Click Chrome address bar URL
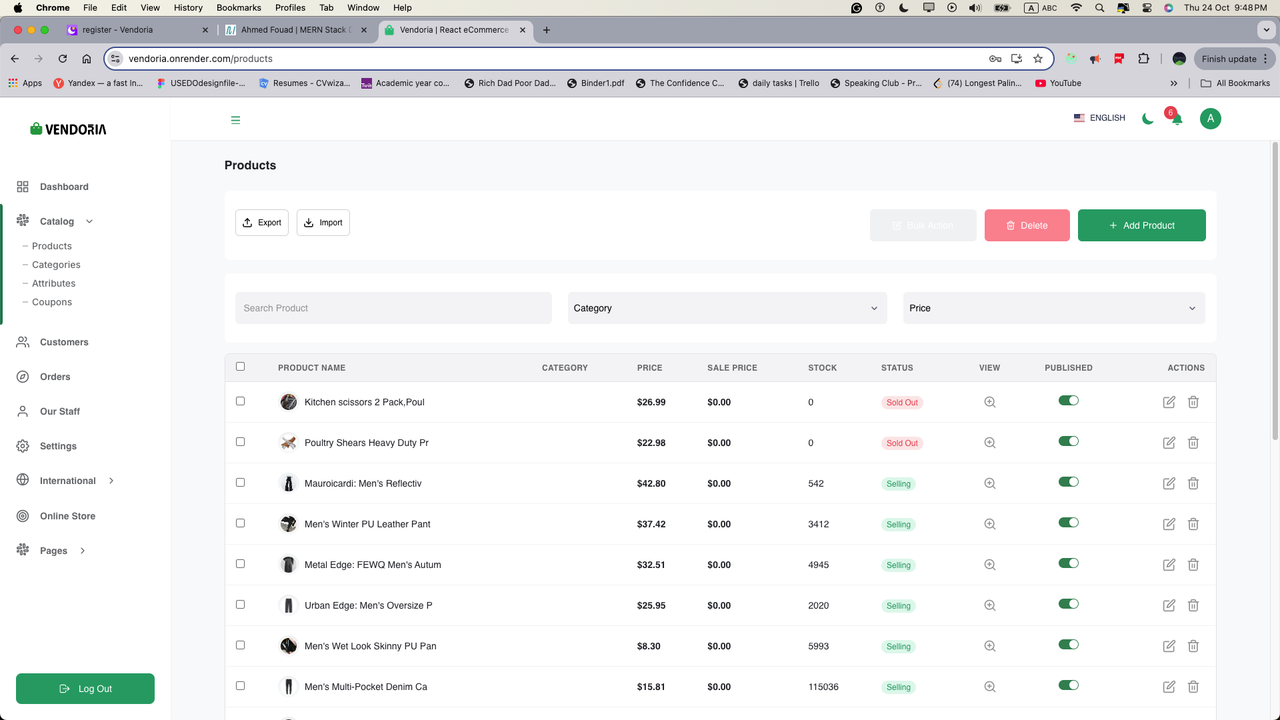This screenshot has width=1280, height=720. coord(200,59)
